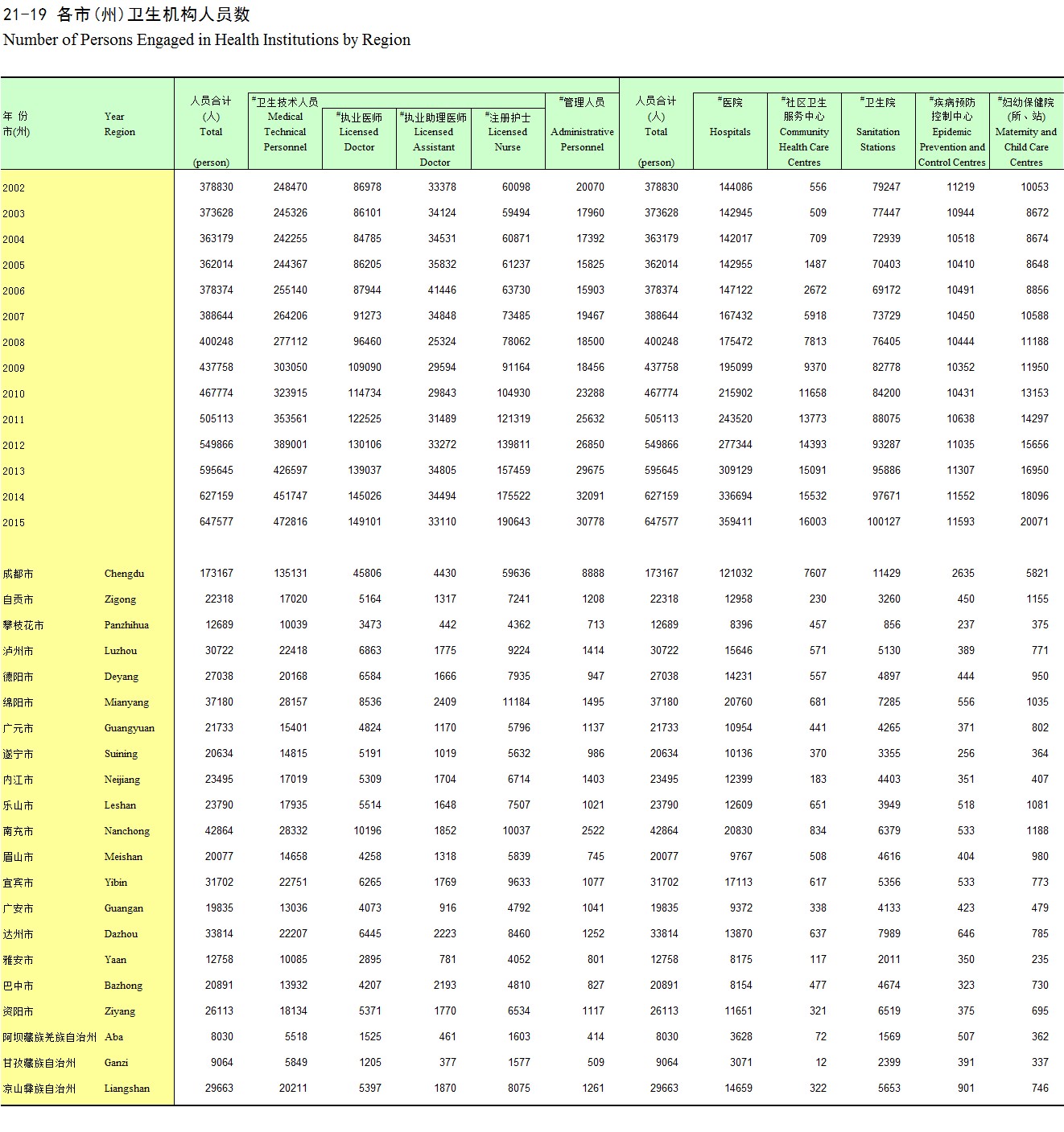Image resolution: width=1064 pixels, height=1132 pixels.
Task: Click Liangshan epidemic centres value 901
Action: (x=966, y=1089)
